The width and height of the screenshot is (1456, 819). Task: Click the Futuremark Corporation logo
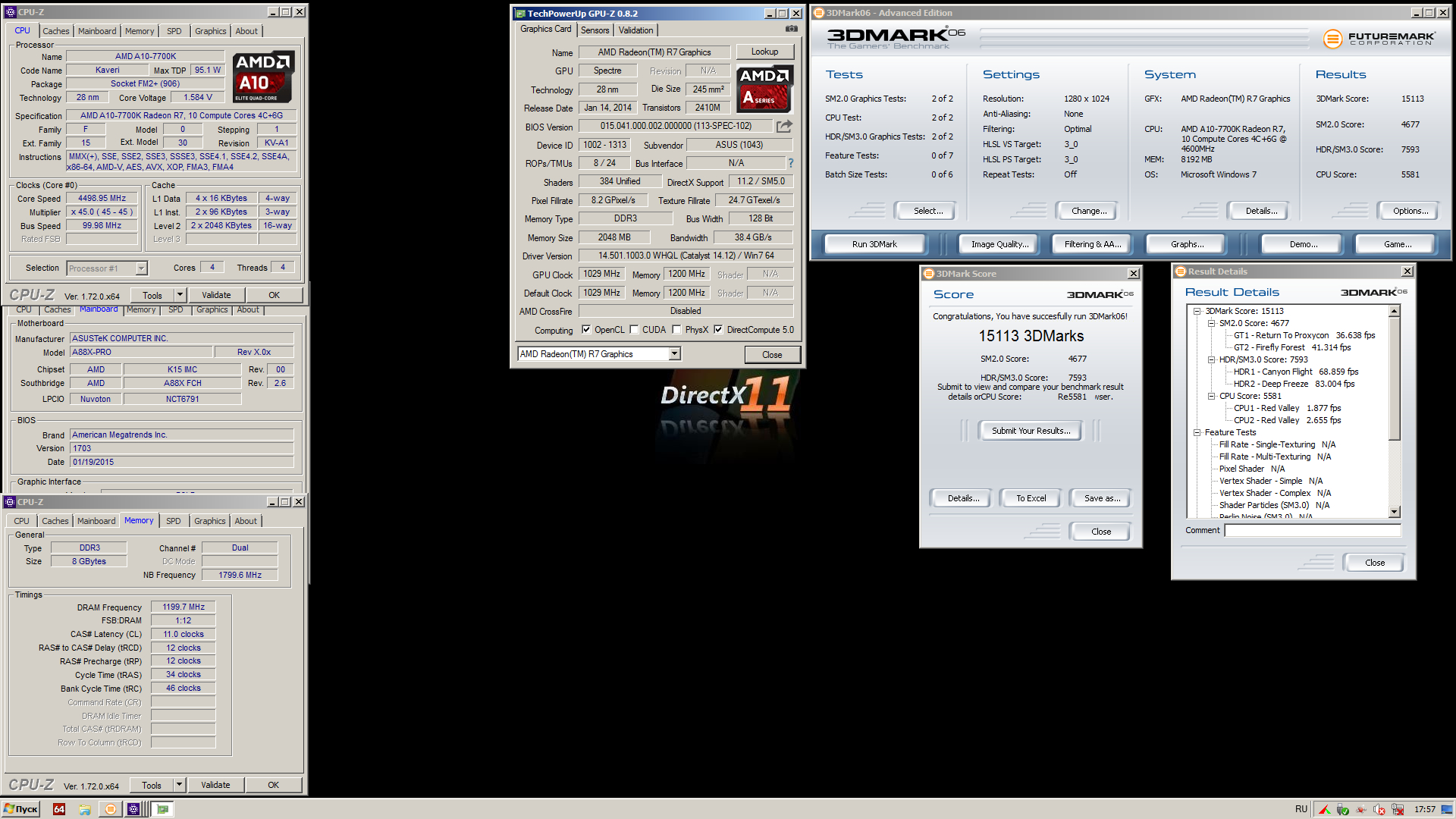(1379, 39)
